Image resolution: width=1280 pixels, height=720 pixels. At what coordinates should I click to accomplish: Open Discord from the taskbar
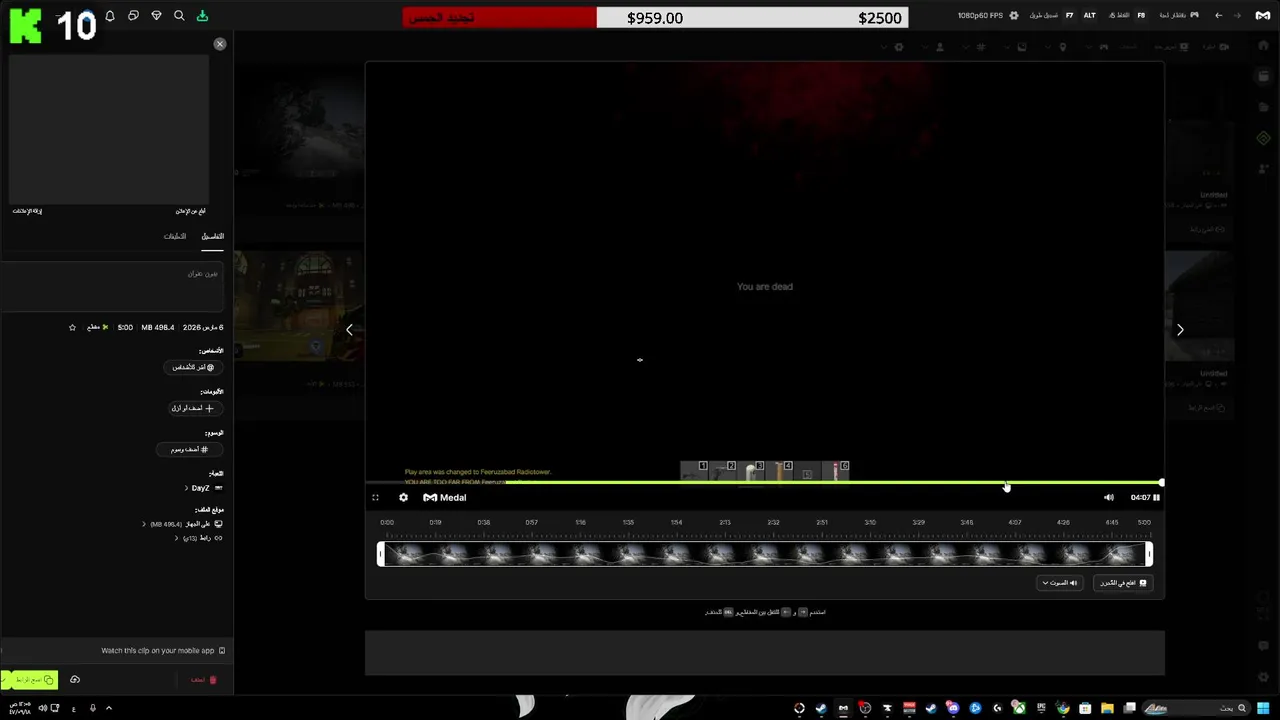coord(953,708)
